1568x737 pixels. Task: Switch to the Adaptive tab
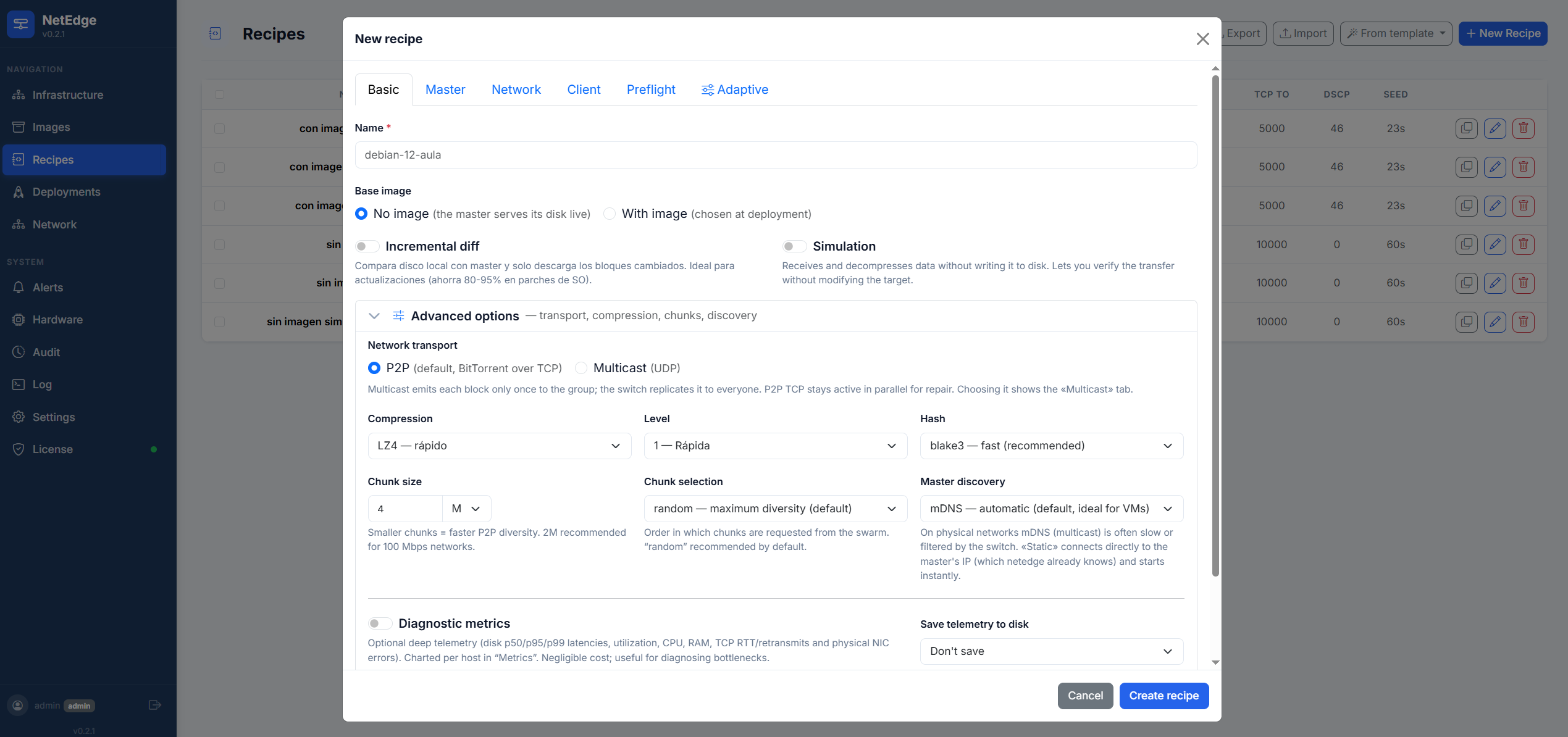click(x=735, y=90)
